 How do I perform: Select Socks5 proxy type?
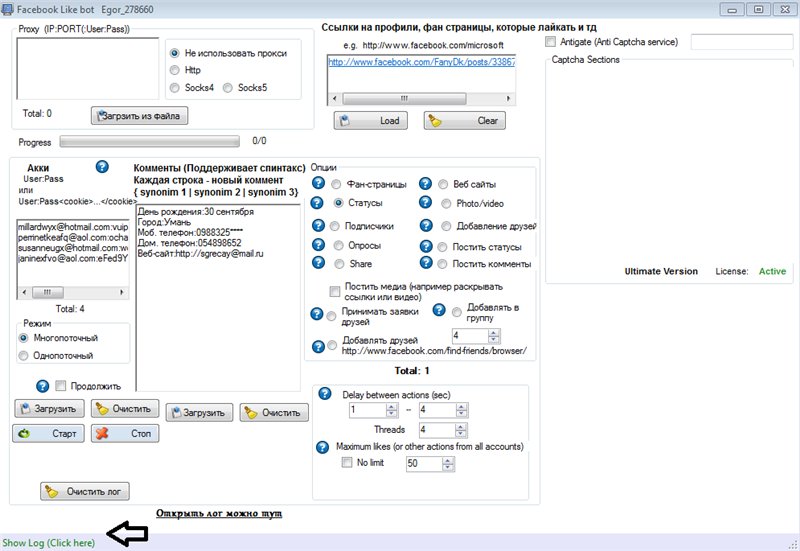pyautogui.click(x=228, y=88)
